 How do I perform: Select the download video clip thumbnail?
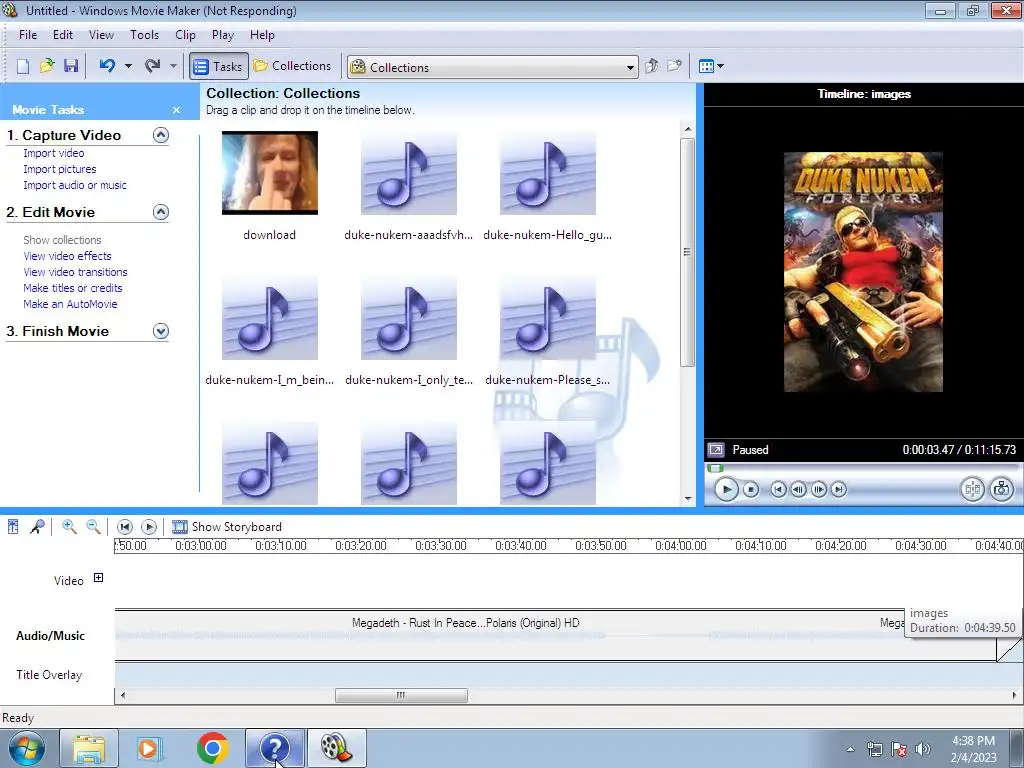(x=270, y=173)
